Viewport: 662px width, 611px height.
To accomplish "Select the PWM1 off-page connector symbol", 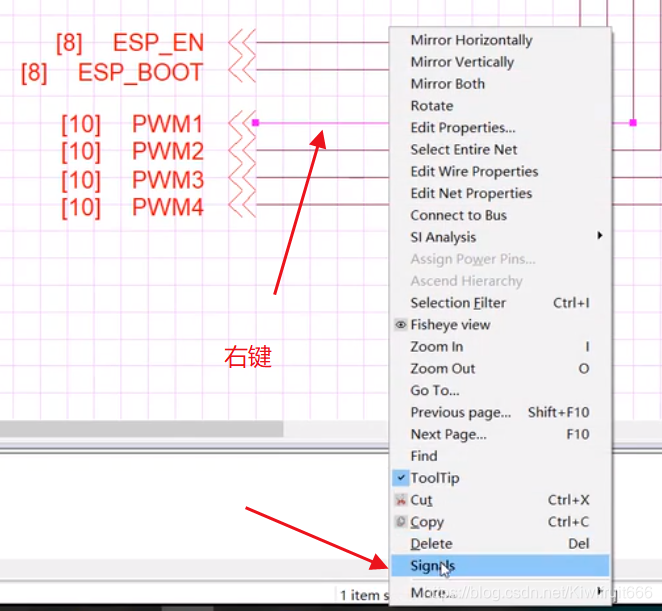I will 241,124.
